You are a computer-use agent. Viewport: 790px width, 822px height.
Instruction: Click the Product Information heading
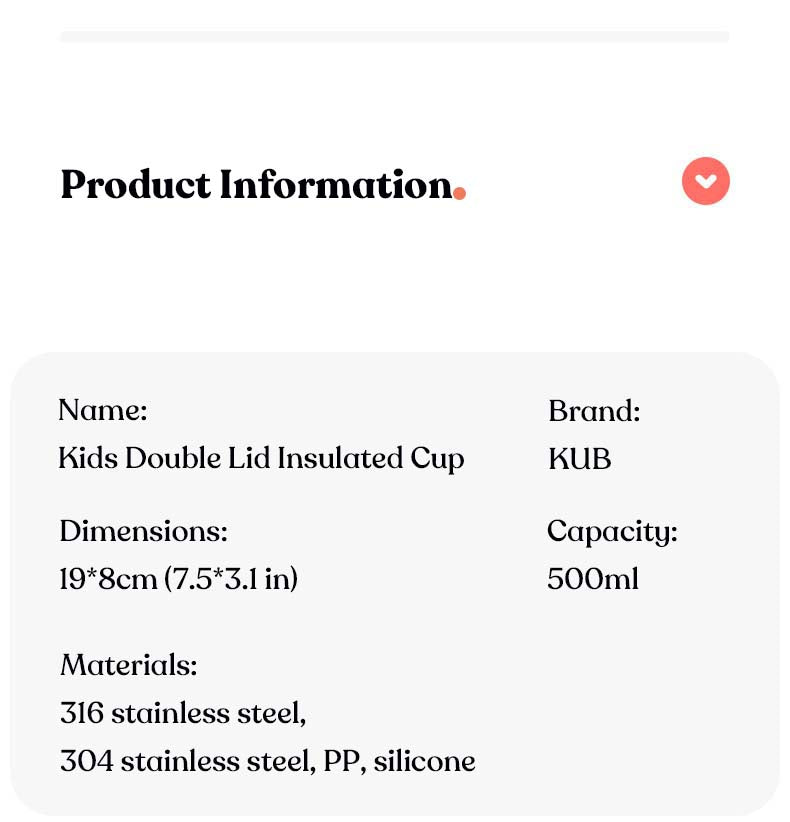[x=256, y=185]
